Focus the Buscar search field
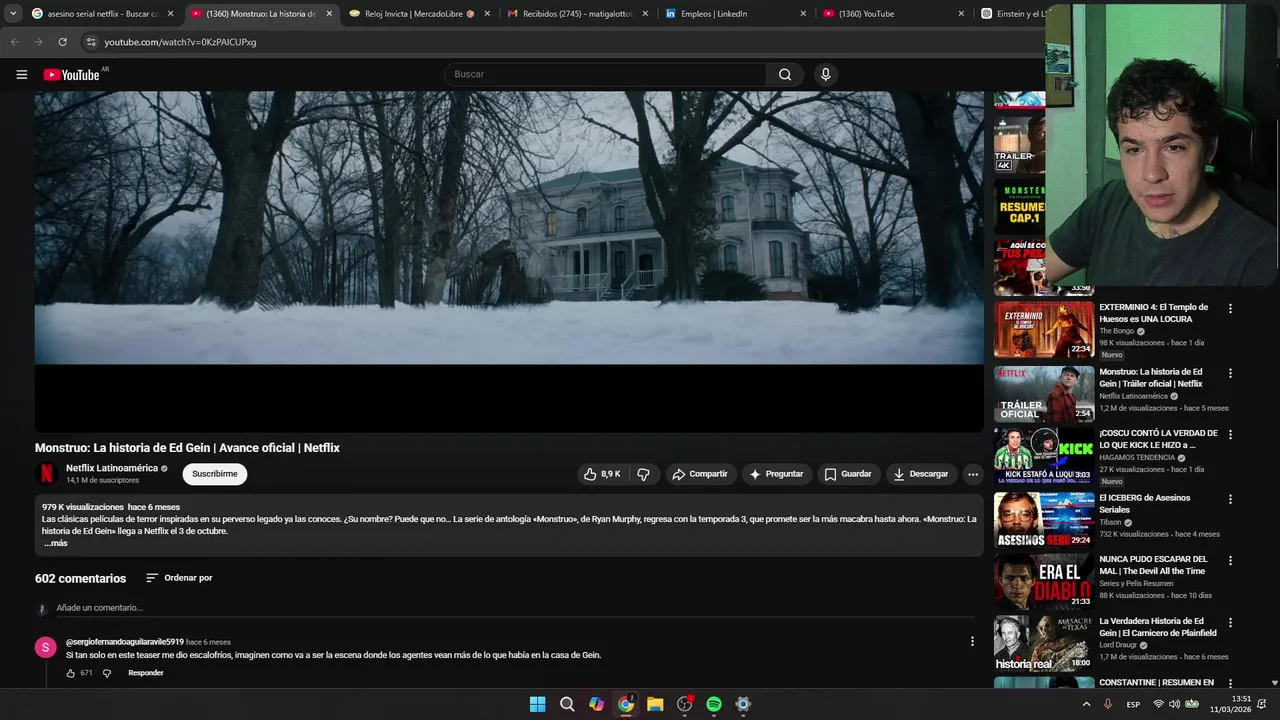The height and width of the screenshot is (720, 1280). [607, 74]
